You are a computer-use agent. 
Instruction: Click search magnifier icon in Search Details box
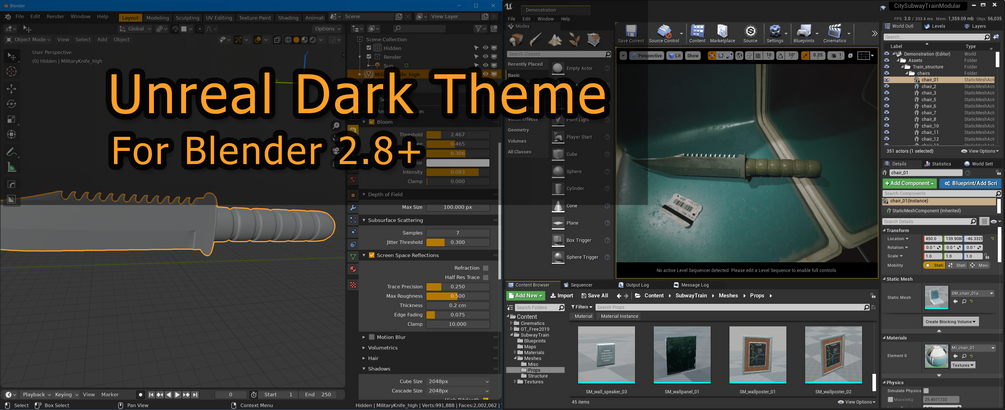click(x=975, y=221)
